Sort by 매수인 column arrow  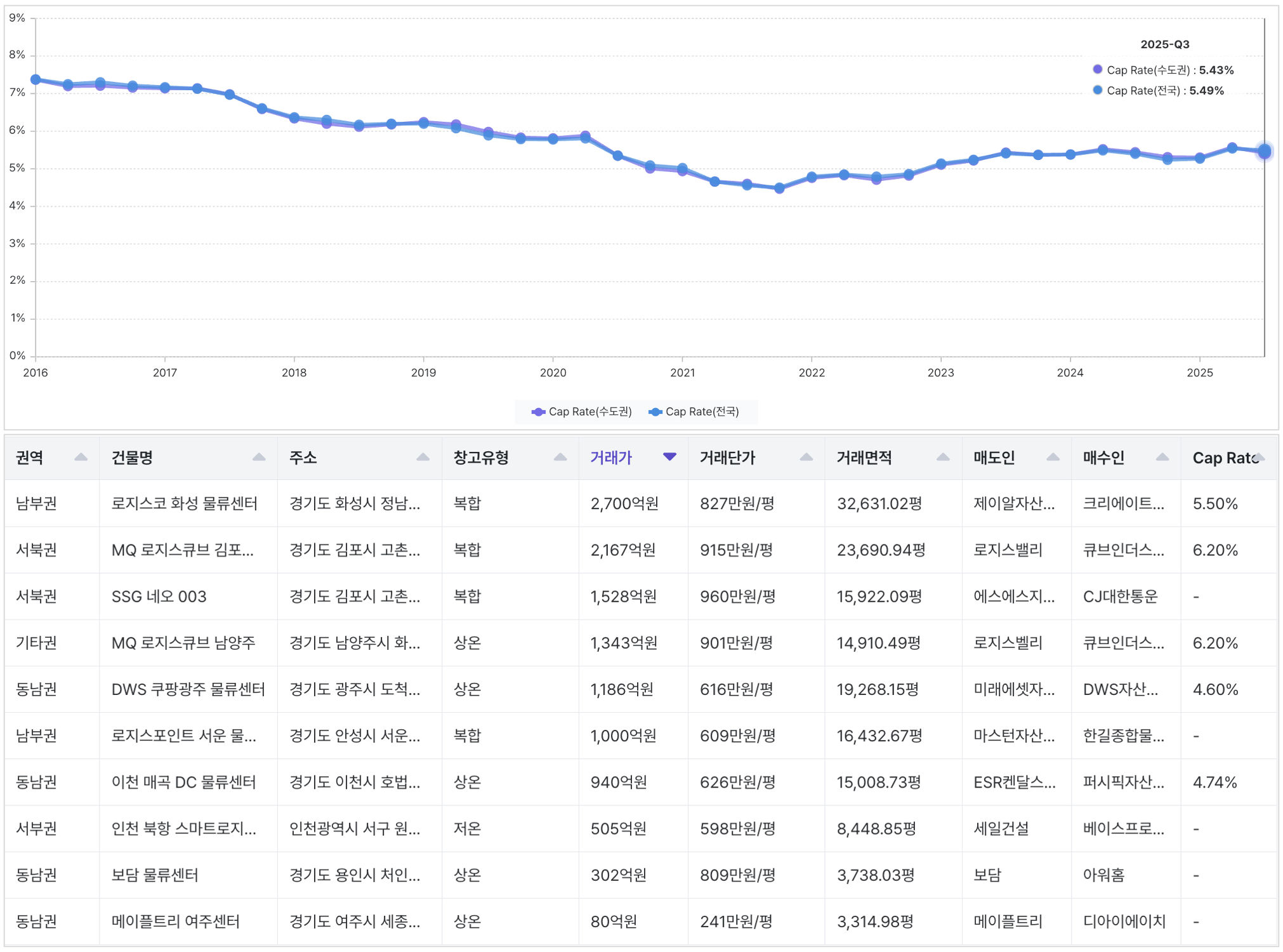(1162, 458)
